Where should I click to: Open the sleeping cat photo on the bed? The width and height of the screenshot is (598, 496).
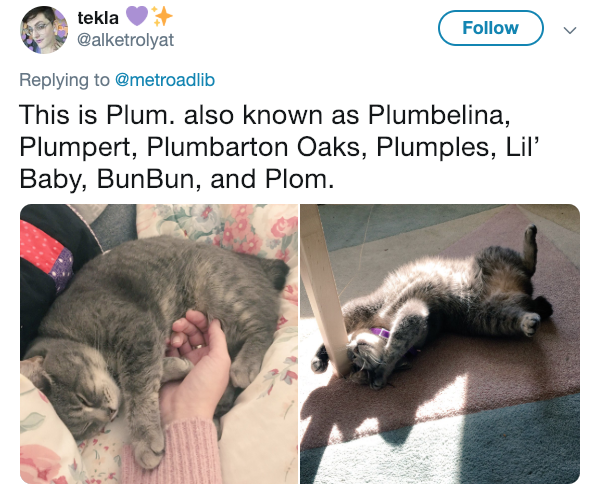pos(159,344)
